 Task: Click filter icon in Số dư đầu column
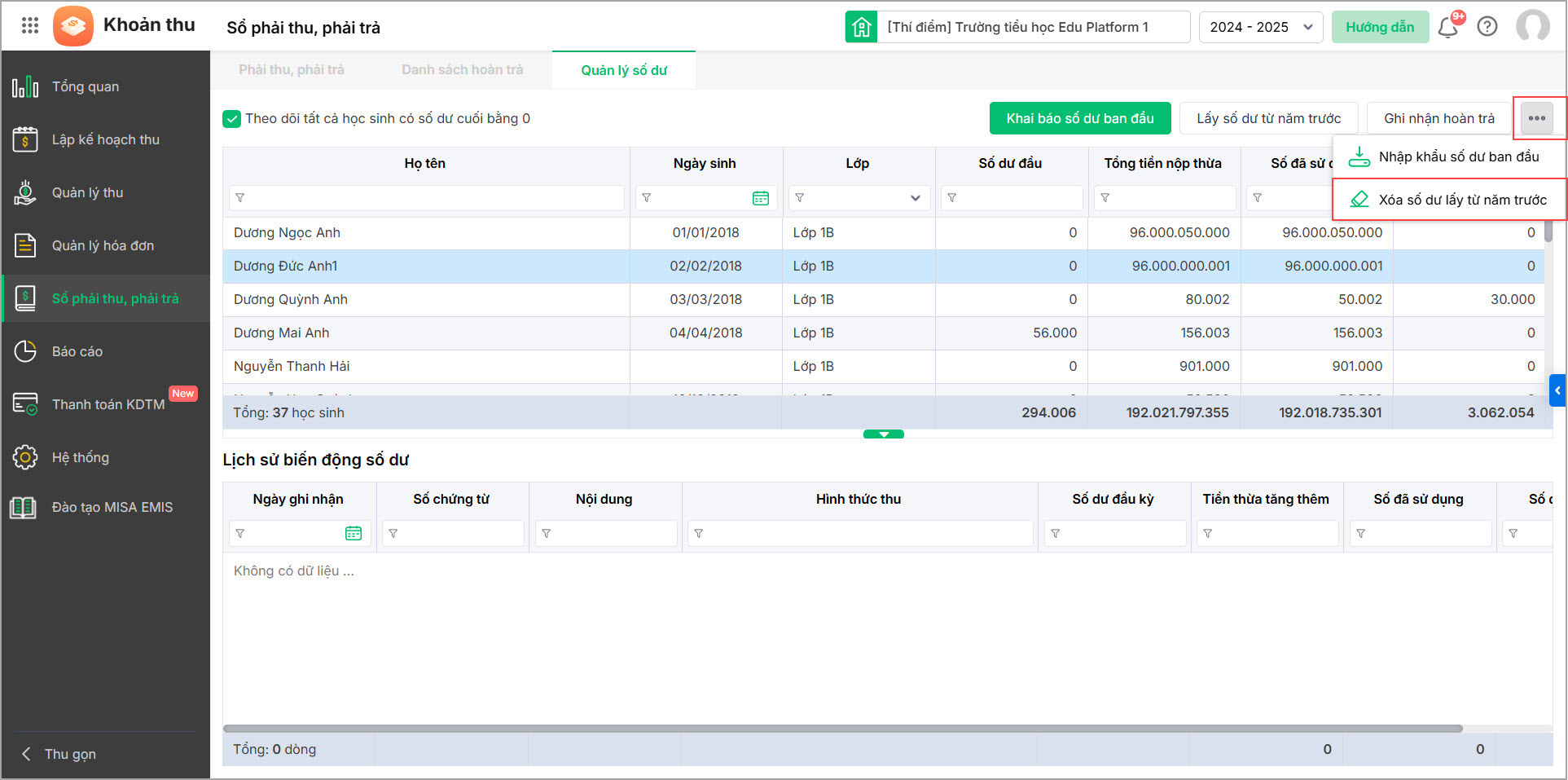(952, 198)
